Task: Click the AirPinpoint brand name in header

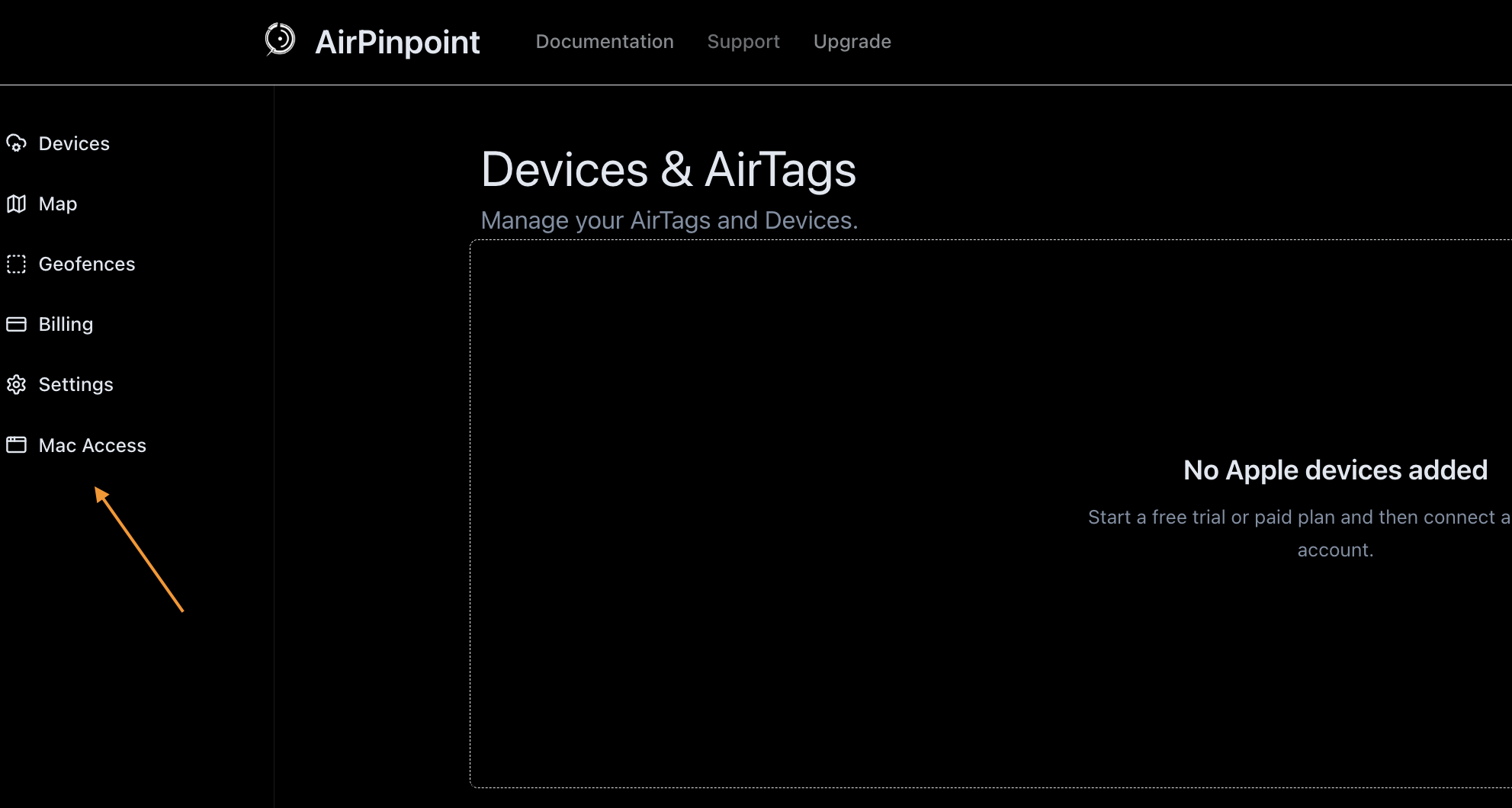Action: [x=397, y=42]
